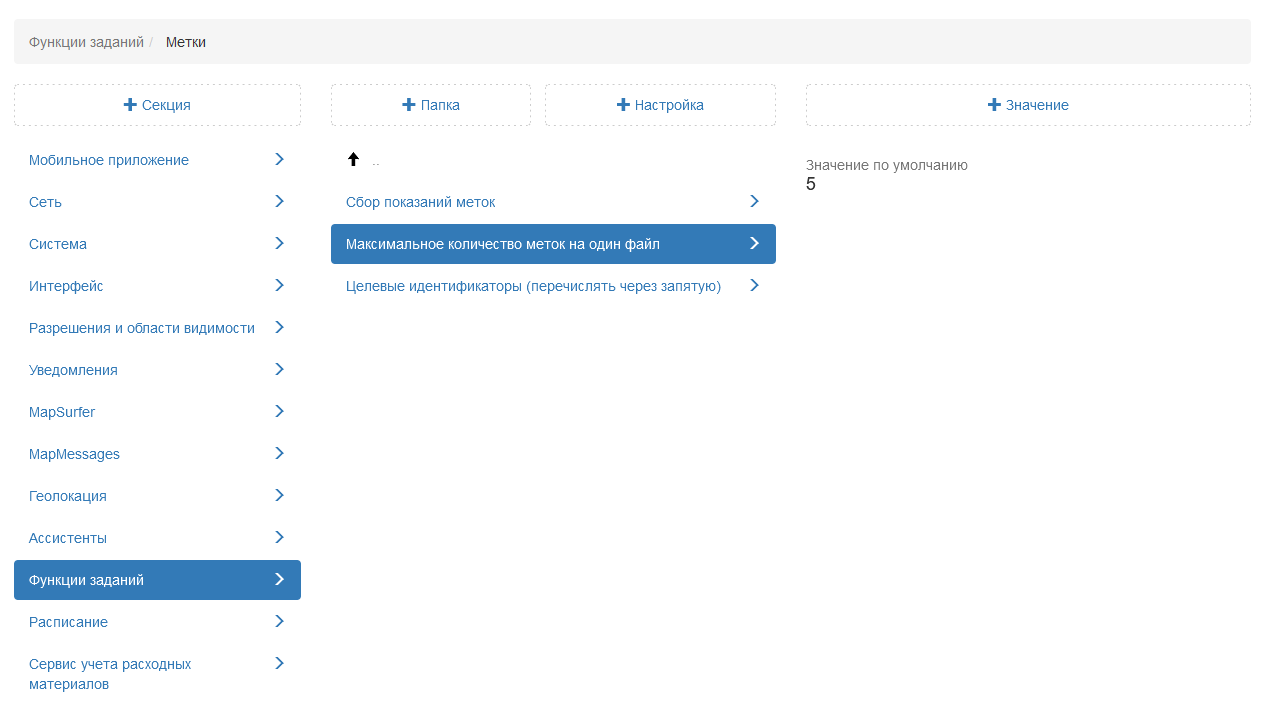Expand chevron next to Разрешения и области видимости
This screenshot has height=712, width=1266.
(279, 327)
